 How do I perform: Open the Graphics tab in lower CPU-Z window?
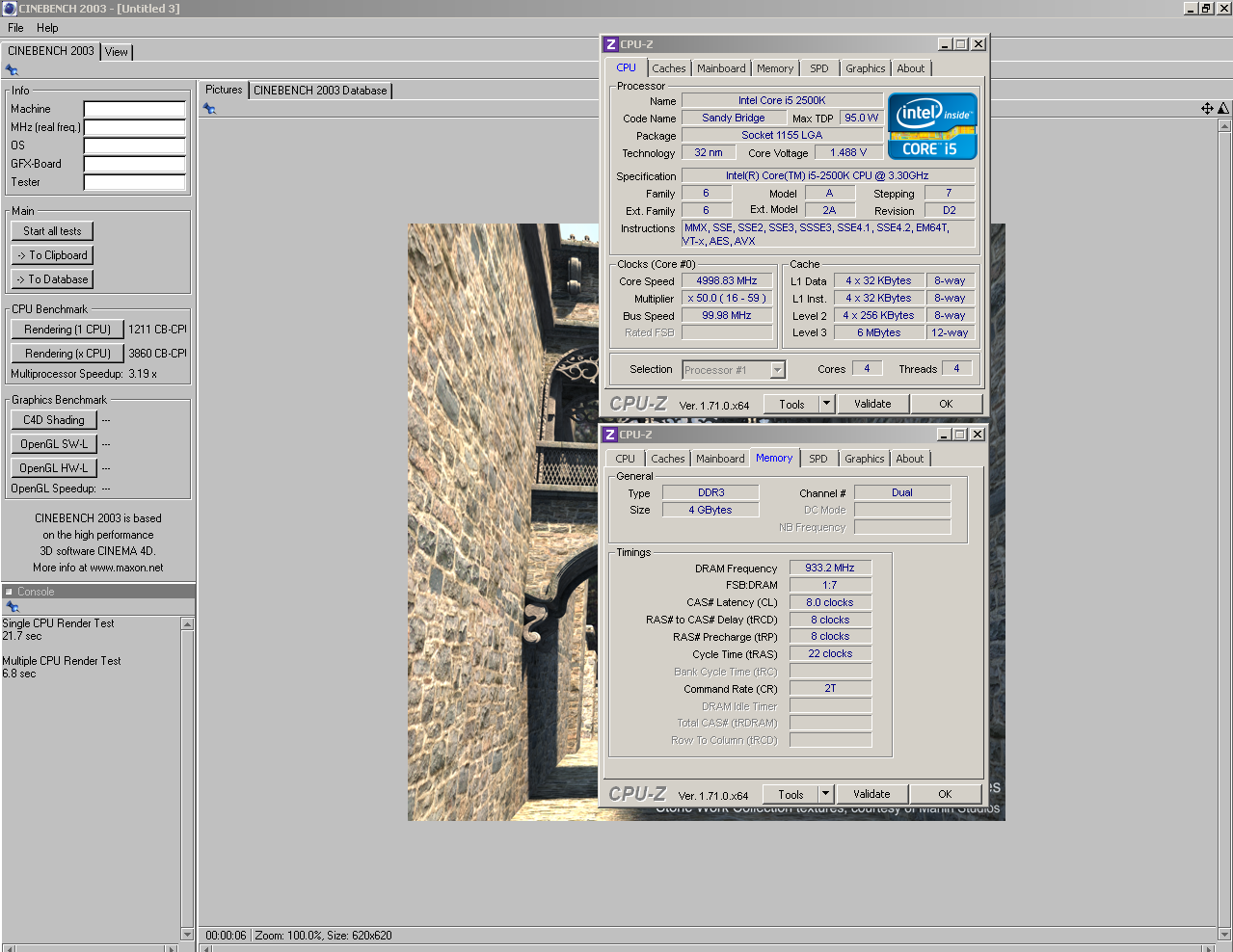point(865,459)
